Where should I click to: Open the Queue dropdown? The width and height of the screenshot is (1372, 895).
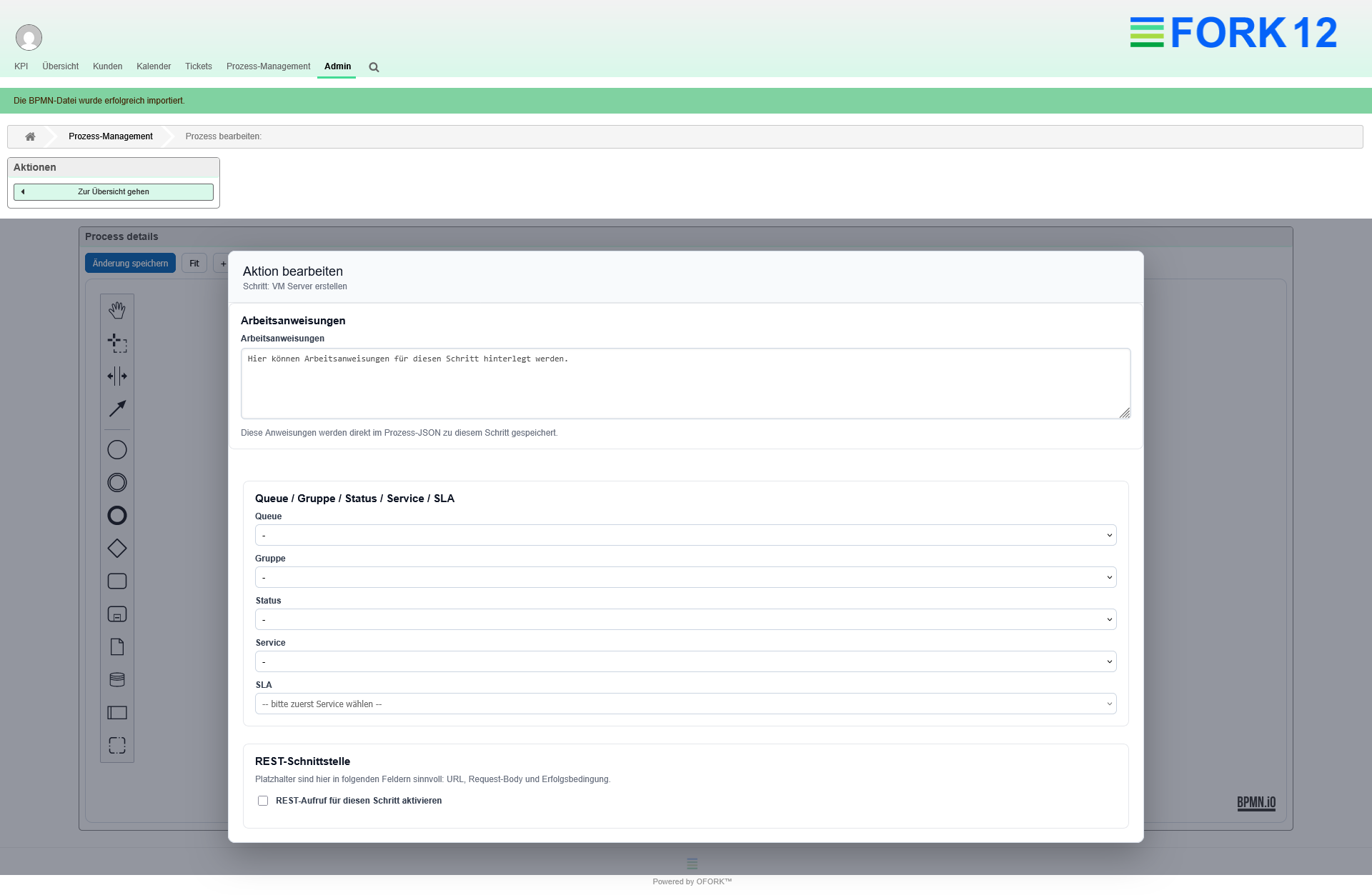685,534
